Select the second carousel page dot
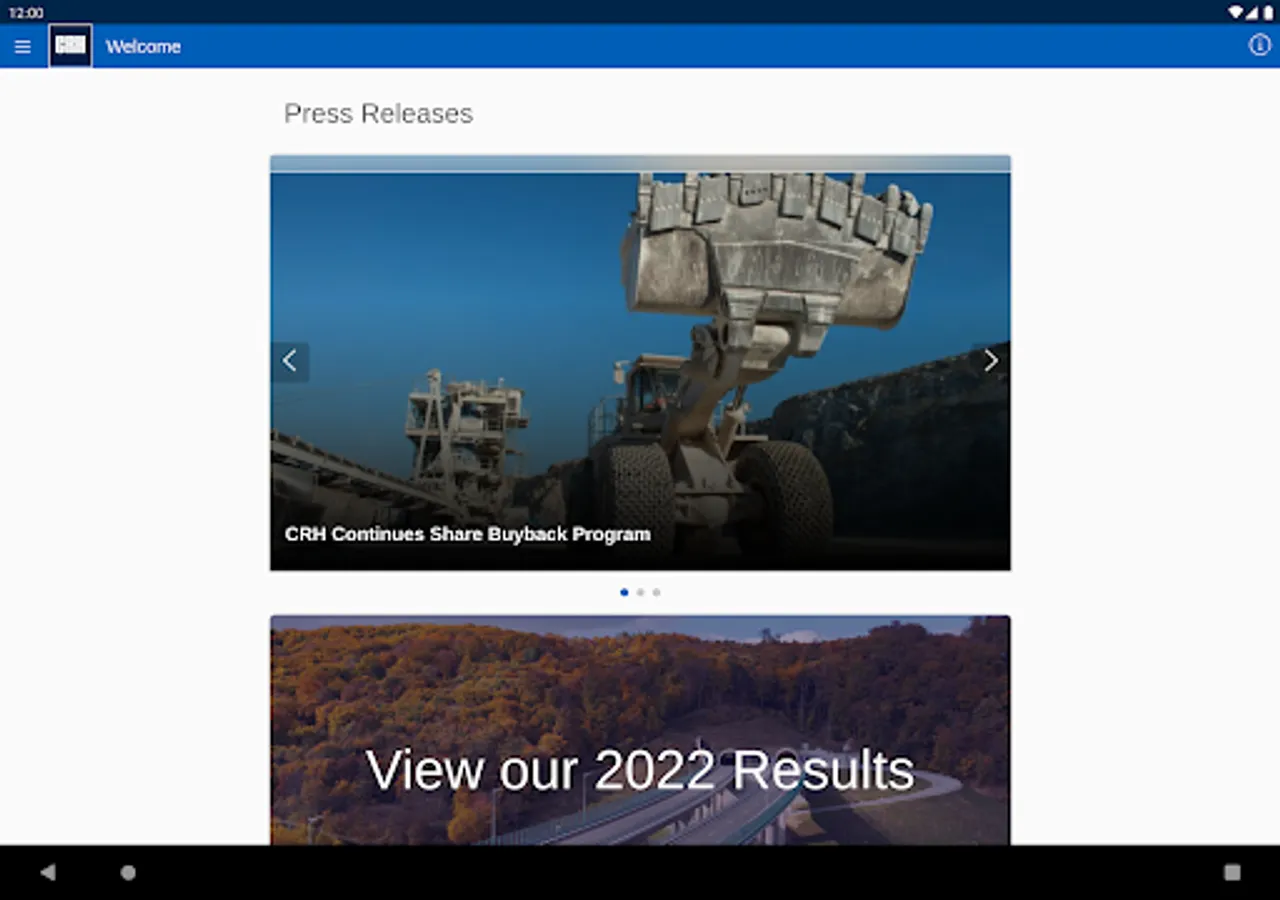Viewport: 1280px width, 900px height. tap(640, 592)
